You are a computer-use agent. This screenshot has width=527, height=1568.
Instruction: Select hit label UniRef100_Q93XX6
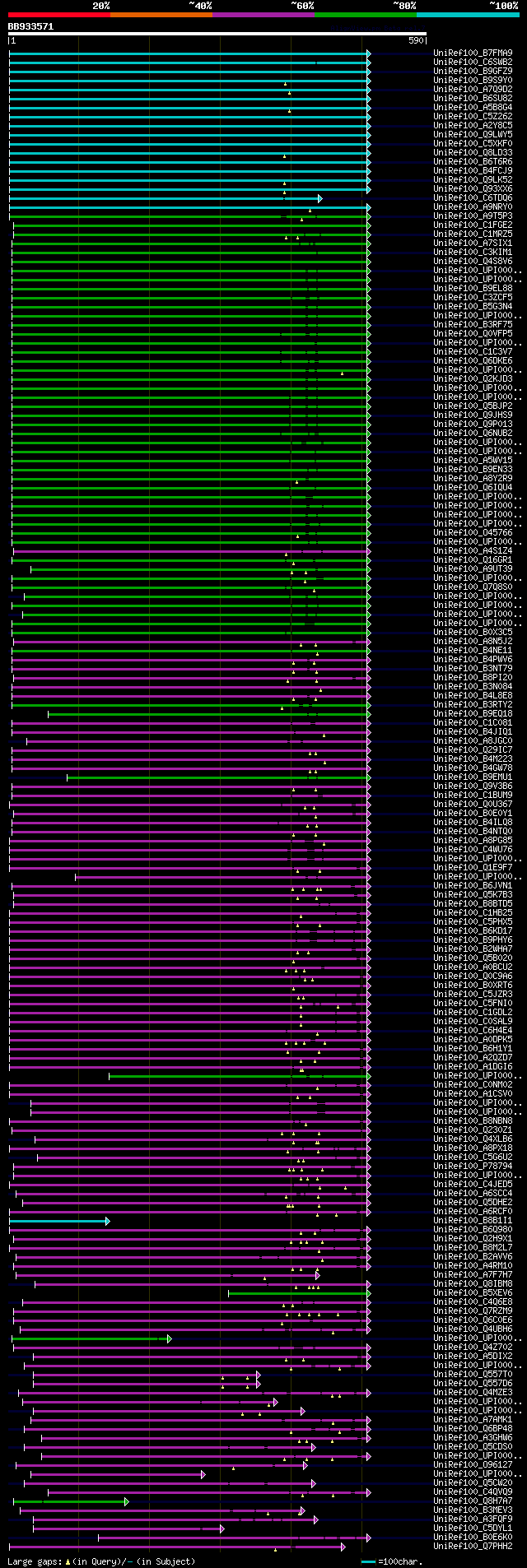coord(473,189)
